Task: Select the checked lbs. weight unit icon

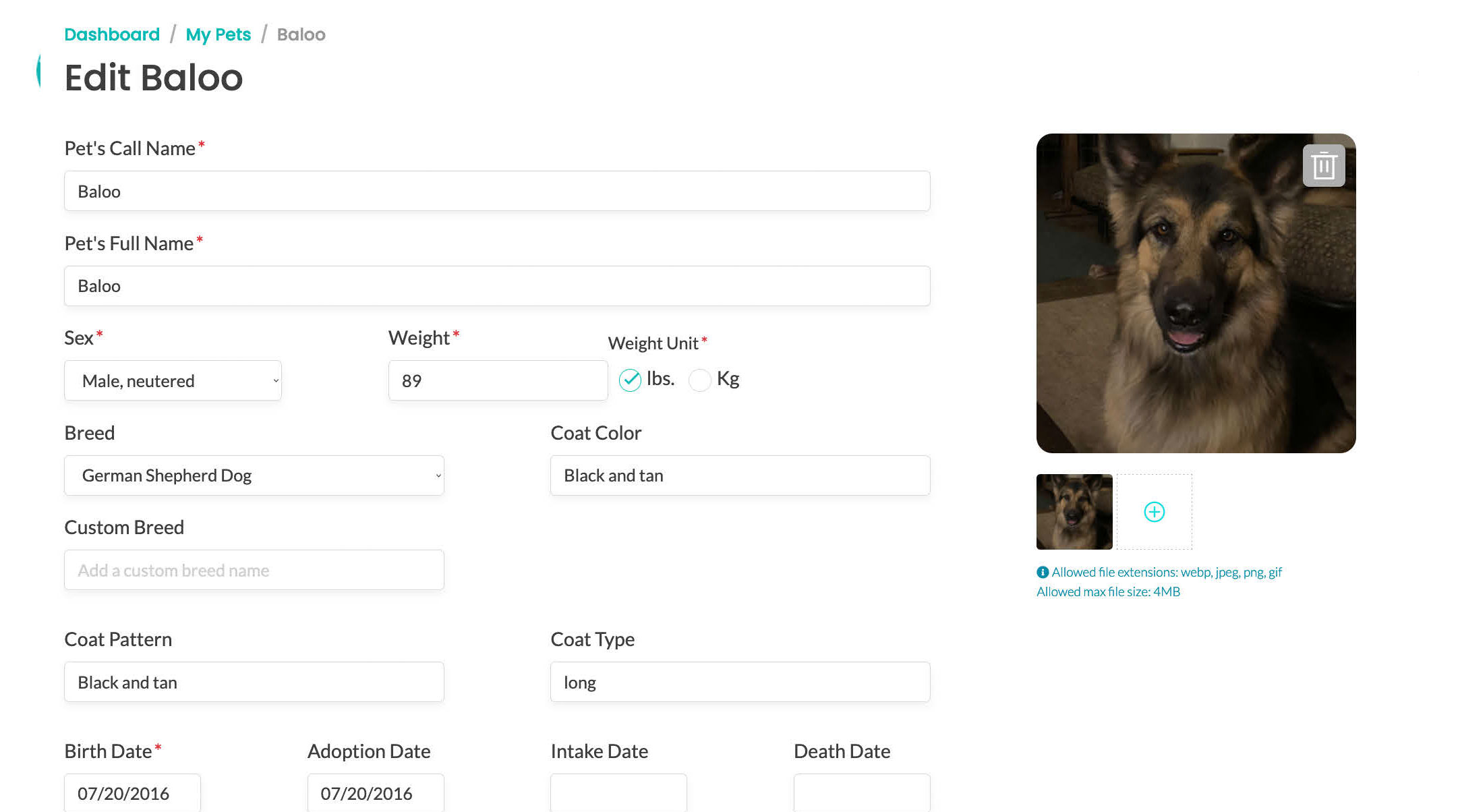Action: (630, 380)
